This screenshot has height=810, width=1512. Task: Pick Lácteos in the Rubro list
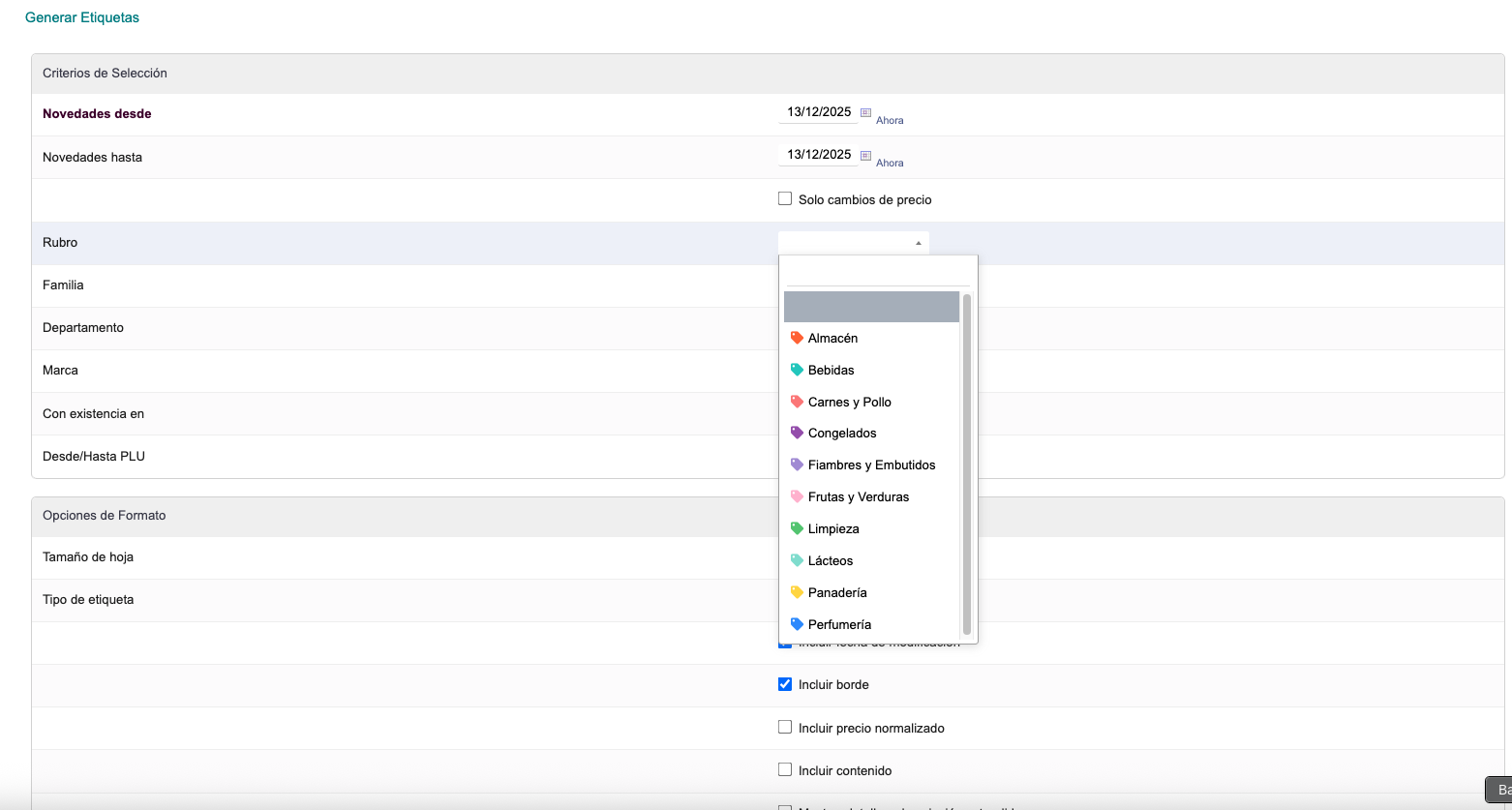pyautogui.click(x=830, y=560)
